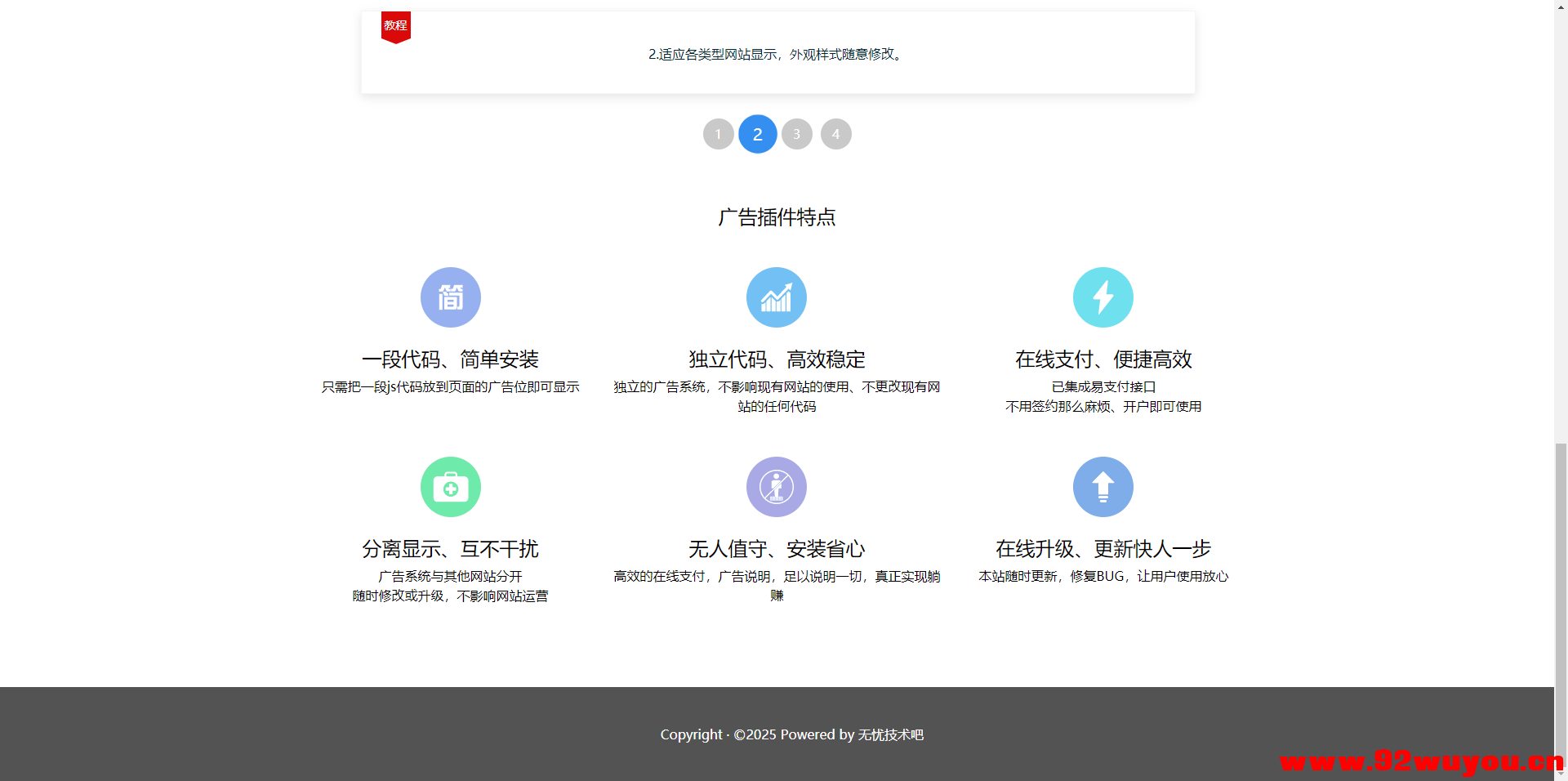Click the 一段代码、简单安装 feature title

pyautogui.click(x=450, y=359)
